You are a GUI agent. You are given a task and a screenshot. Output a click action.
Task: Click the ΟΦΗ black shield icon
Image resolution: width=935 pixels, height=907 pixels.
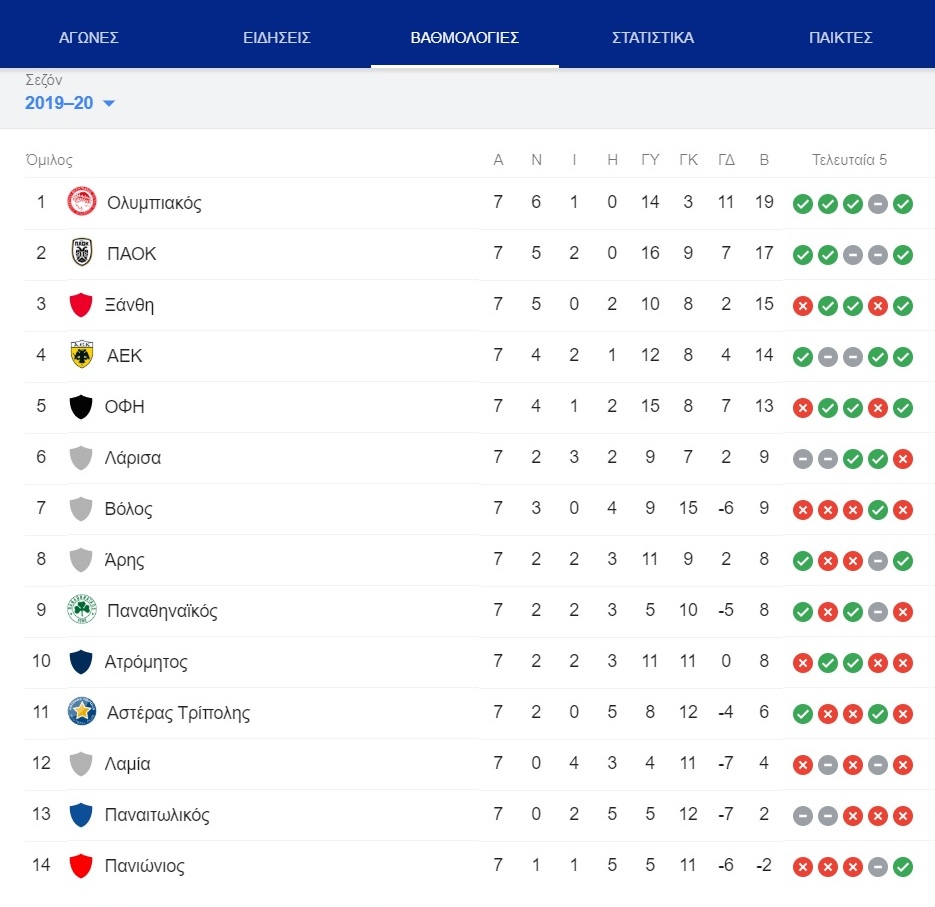click(x=81, y=406)
